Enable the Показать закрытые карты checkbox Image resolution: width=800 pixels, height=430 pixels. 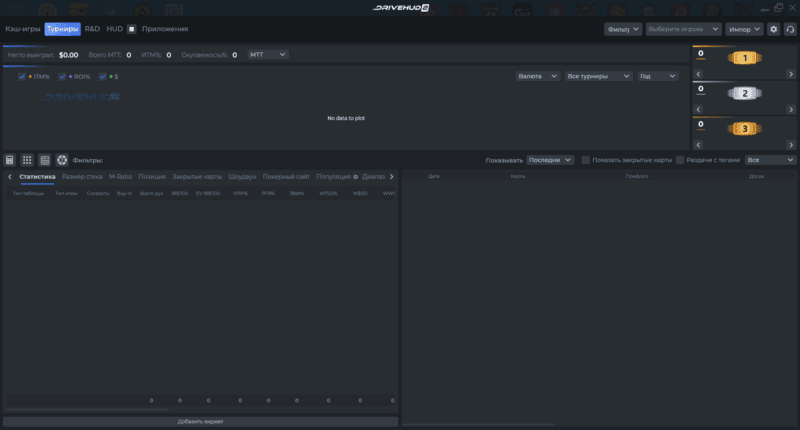coord(586,160)
